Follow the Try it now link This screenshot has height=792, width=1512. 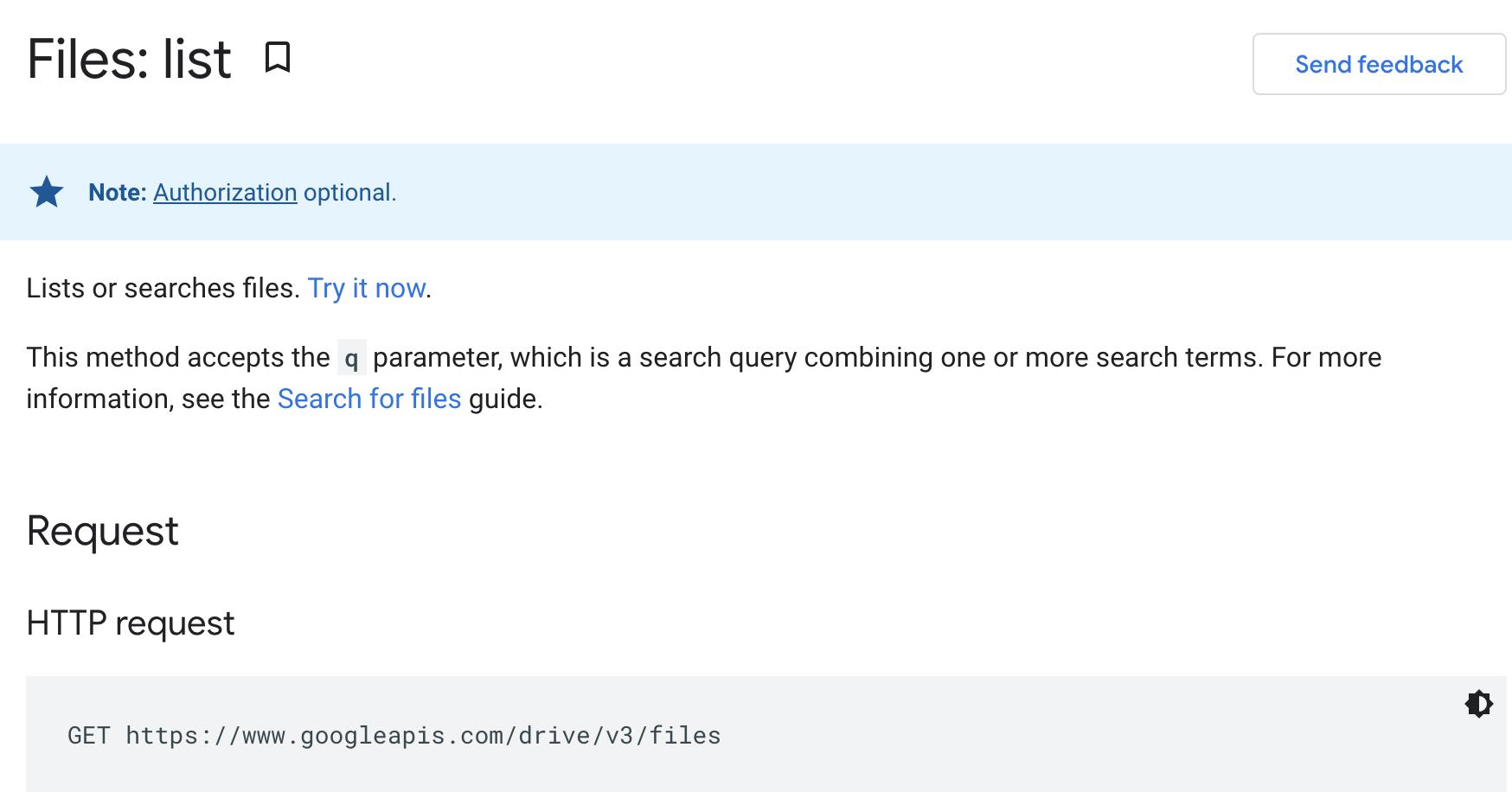pyautogui.click(x=366, y=288)
